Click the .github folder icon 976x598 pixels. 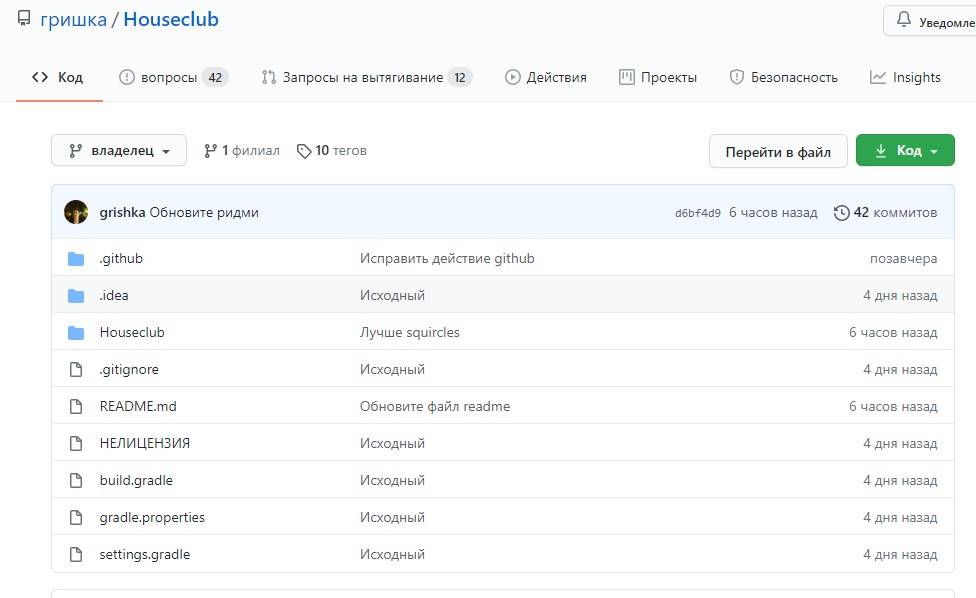point(76,259)
